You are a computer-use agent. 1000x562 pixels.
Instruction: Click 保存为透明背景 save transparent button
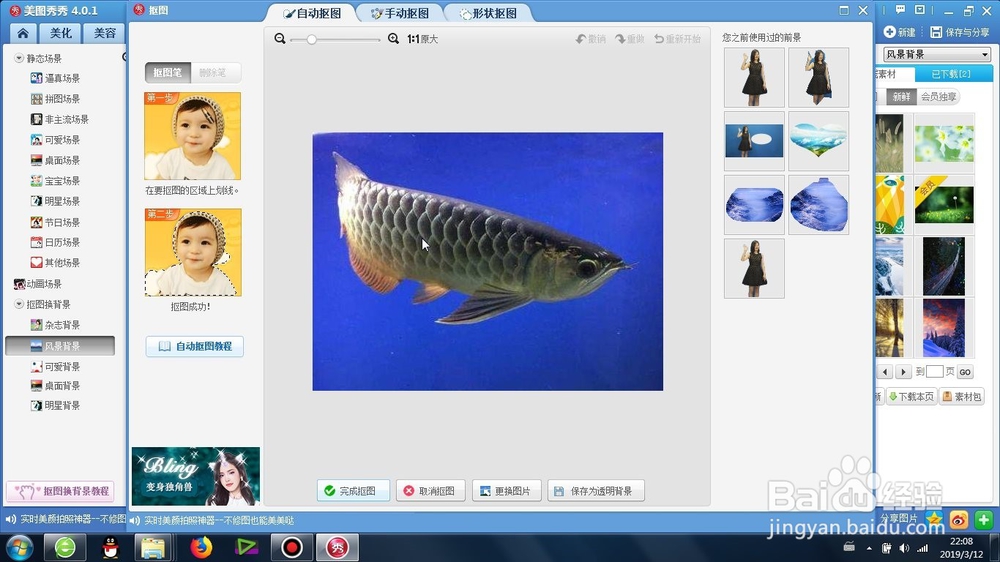click(596, 491)
